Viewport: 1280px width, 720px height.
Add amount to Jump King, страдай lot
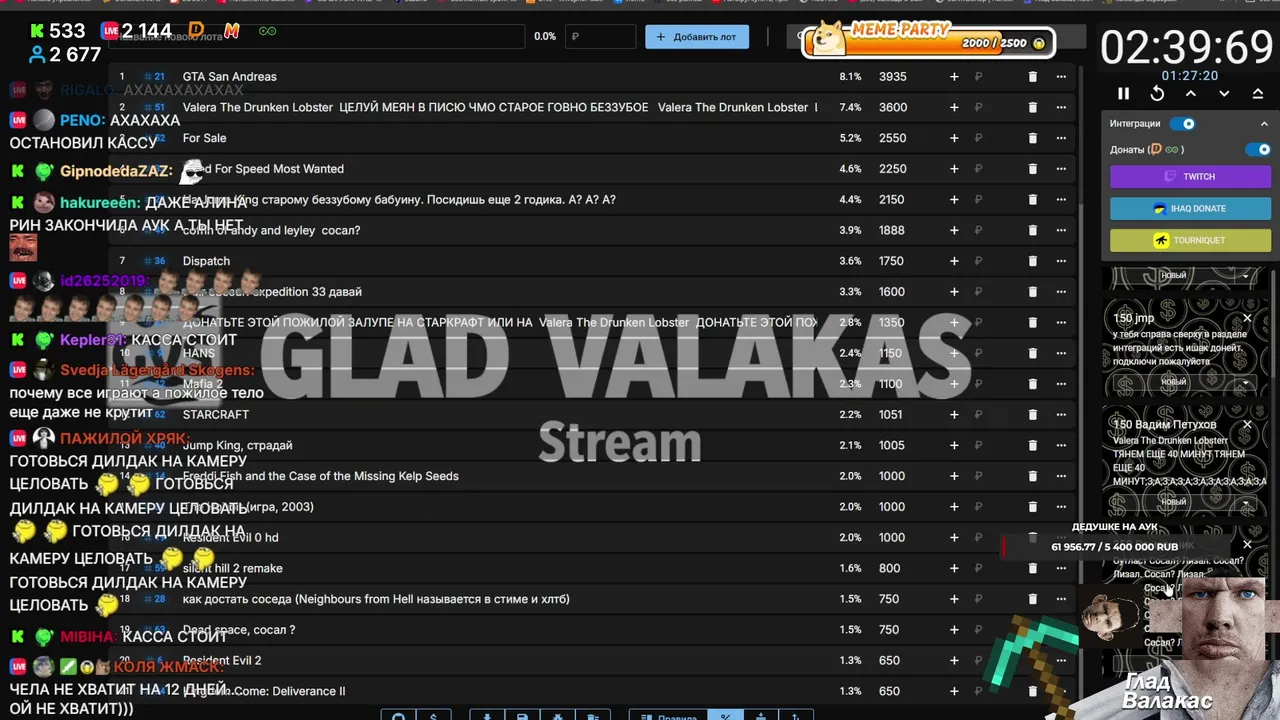pyautogui.click(x=954, y=445)
